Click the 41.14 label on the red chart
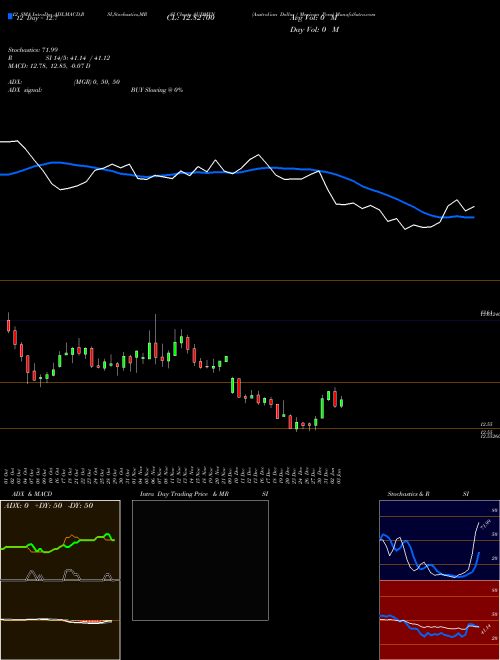The image size is (500, 660). (x=485, y=630)
